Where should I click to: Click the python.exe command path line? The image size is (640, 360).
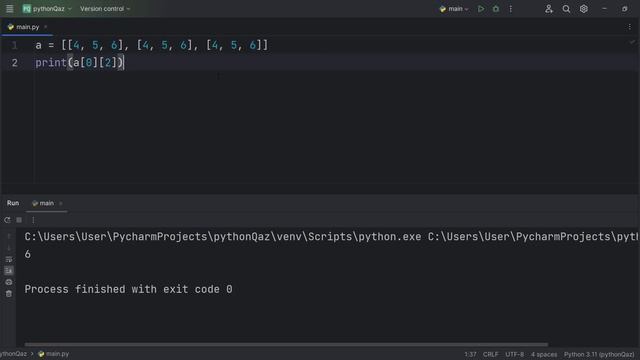point(331,237)
